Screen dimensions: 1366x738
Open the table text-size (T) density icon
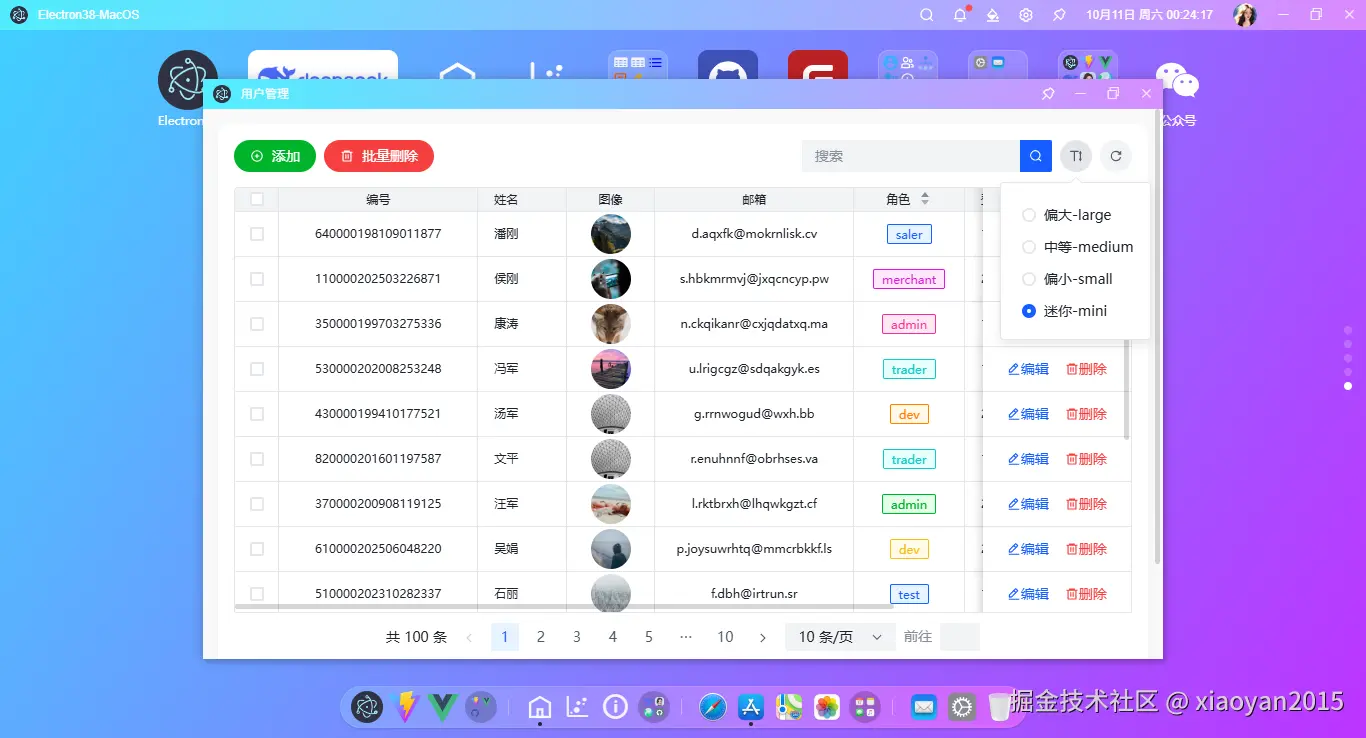[x=1075, y=156]
